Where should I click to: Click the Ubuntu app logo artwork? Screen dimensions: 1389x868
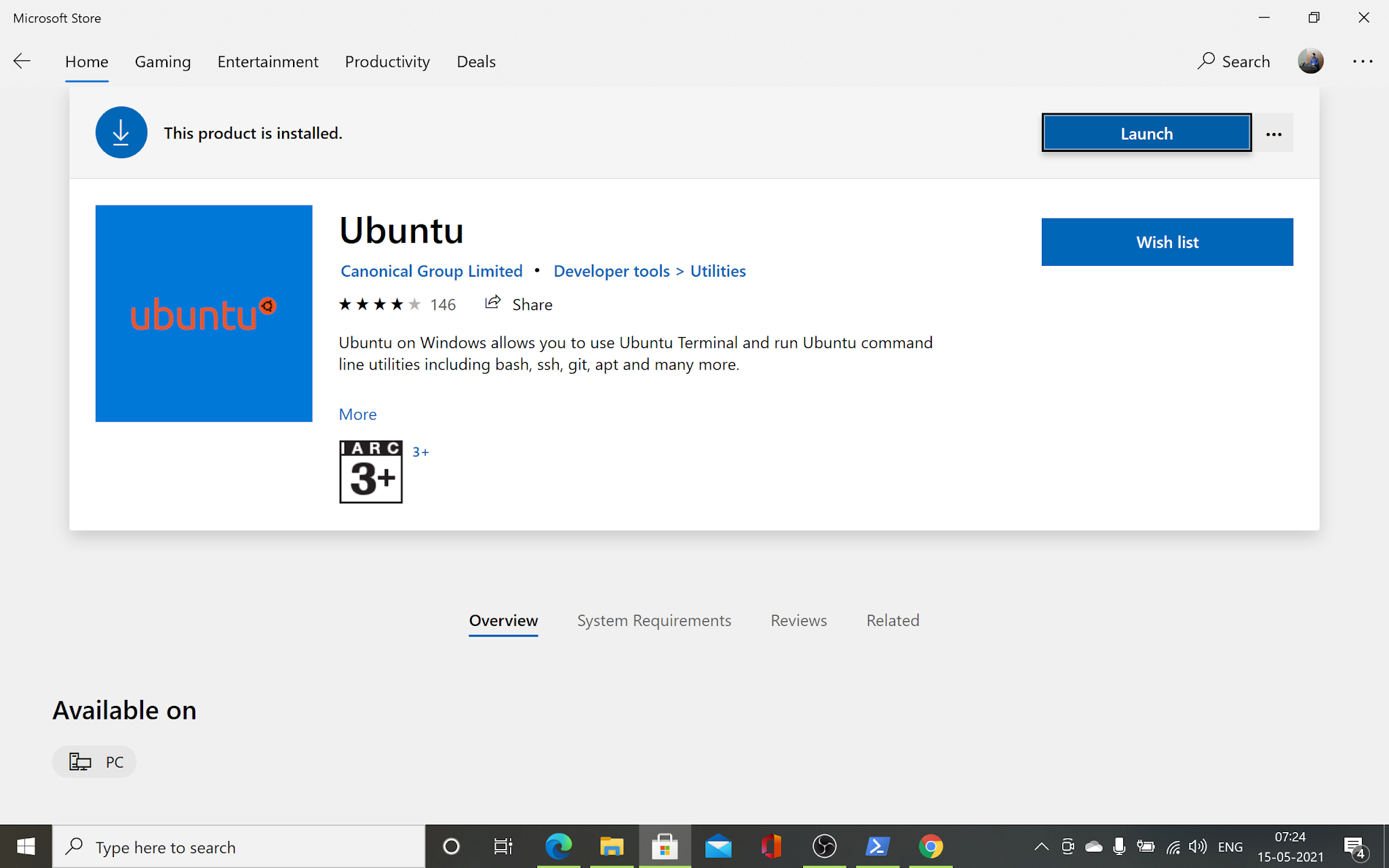[x=203, y=313]
